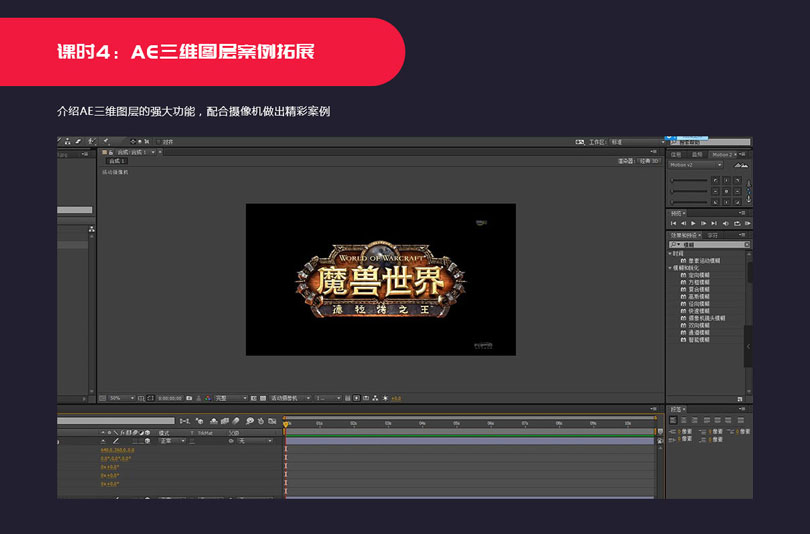810x534 pixels.
Task: Toggle the transparency grid in viewer
Action: click(x=262, y=398)
